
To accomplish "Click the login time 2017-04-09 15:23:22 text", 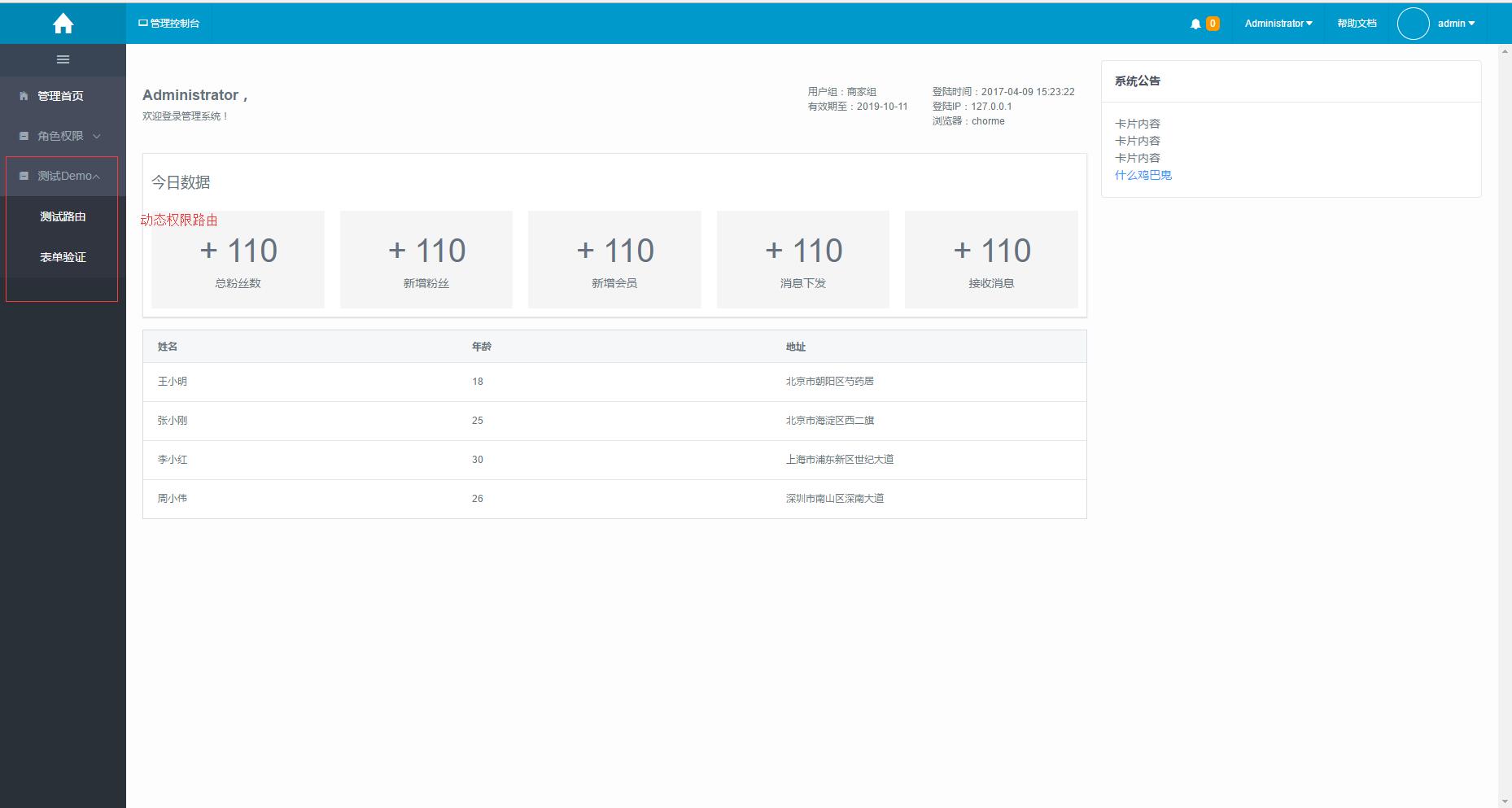I will click(x=1003, y=92).
